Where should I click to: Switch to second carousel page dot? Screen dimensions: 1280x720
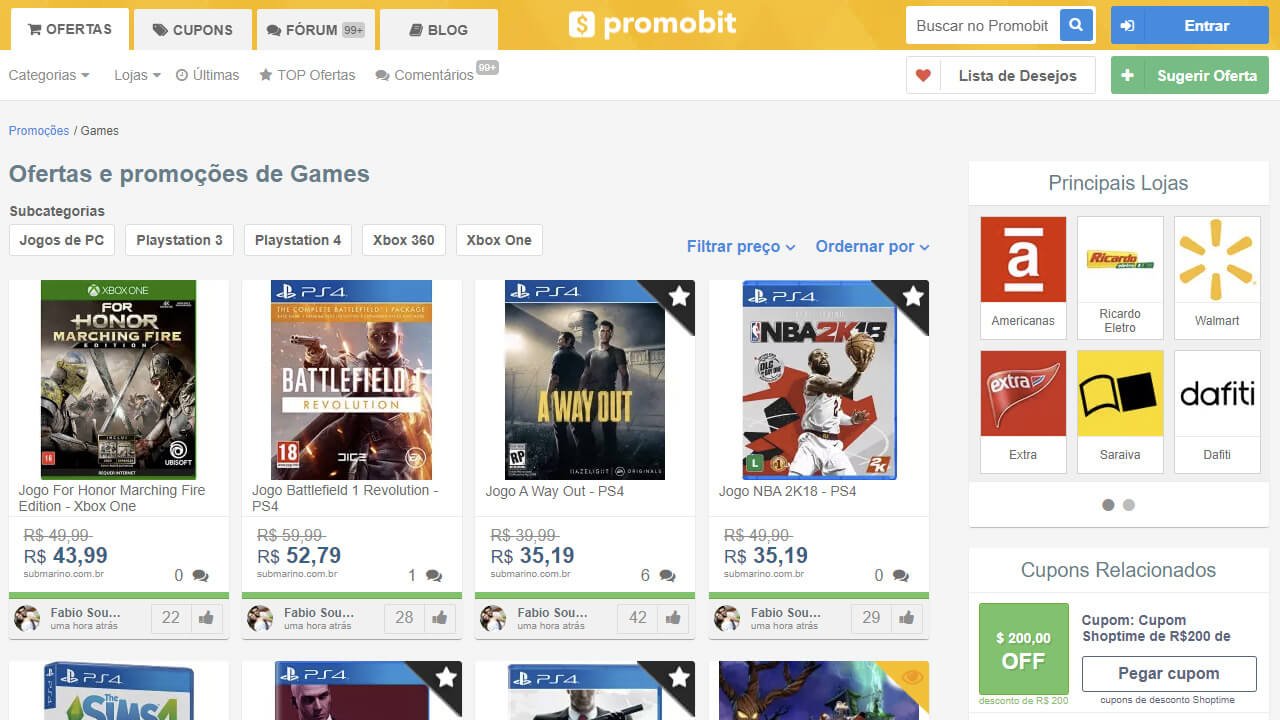1129,505
